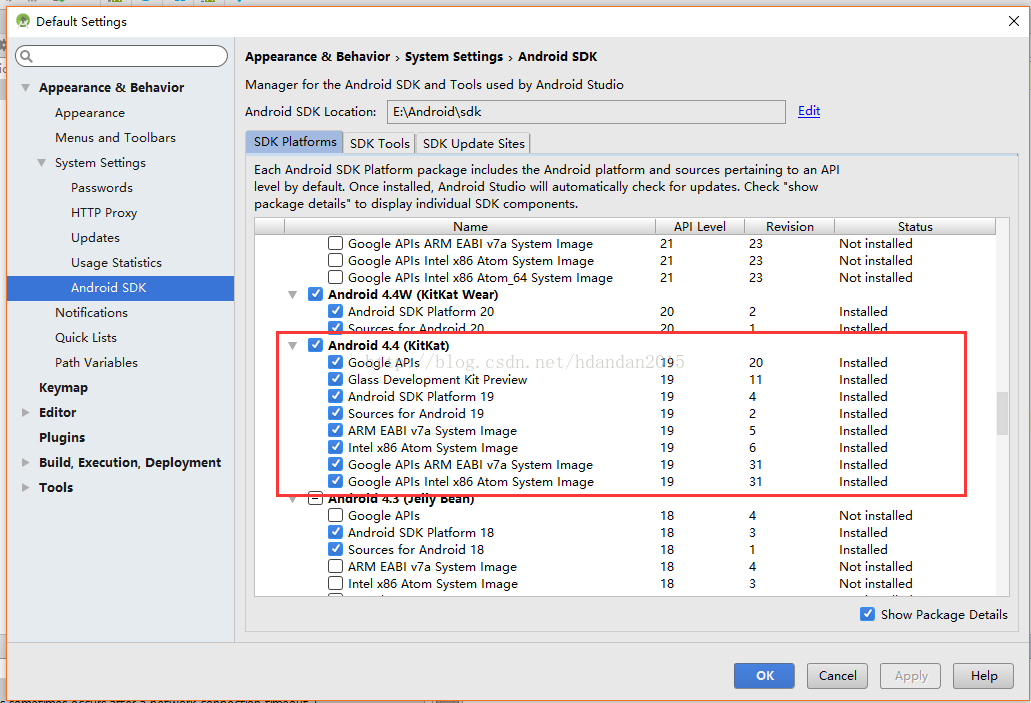
Task: Toggle Android SDK Platform 19 checkbox
Action: coord(335,396)
